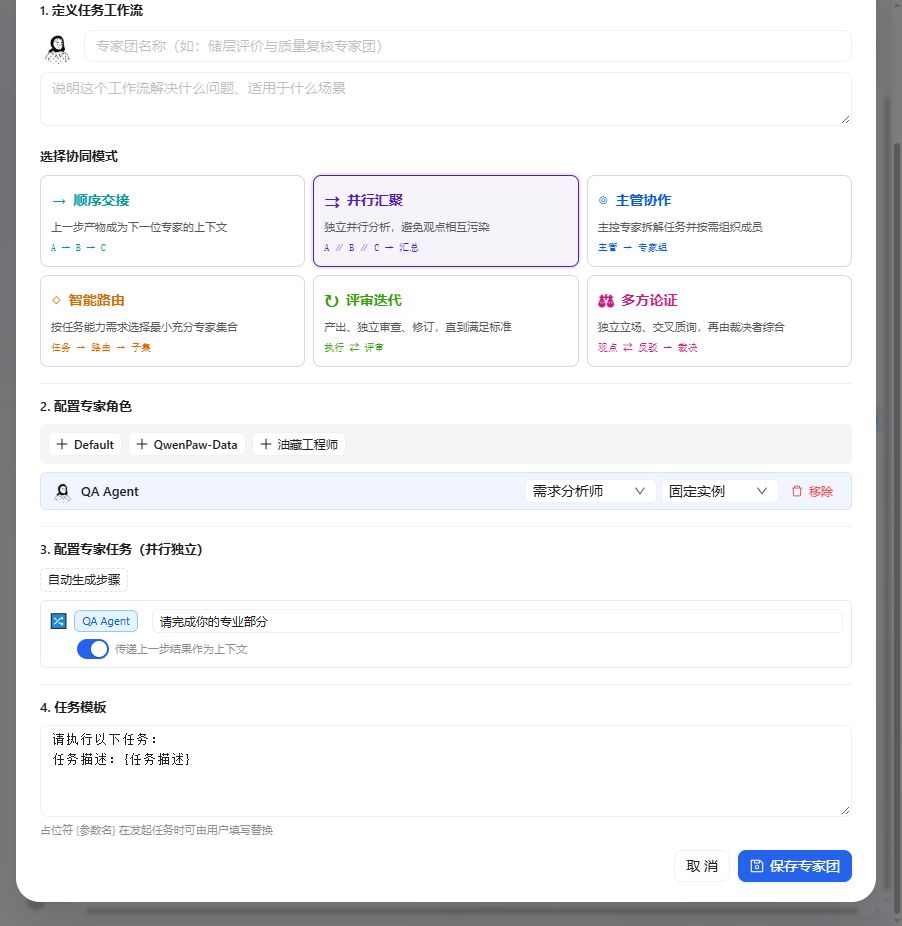Viewport: 902px width, 926px height.
Task: Select the 多方论证 collaboration mode card
Action: [x=719, y=321]
